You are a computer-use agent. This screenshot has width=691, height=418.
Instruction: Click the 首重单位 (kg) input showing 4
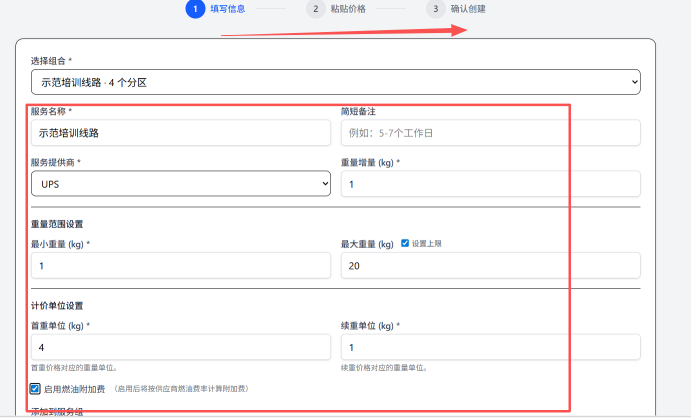pos(180,347)
